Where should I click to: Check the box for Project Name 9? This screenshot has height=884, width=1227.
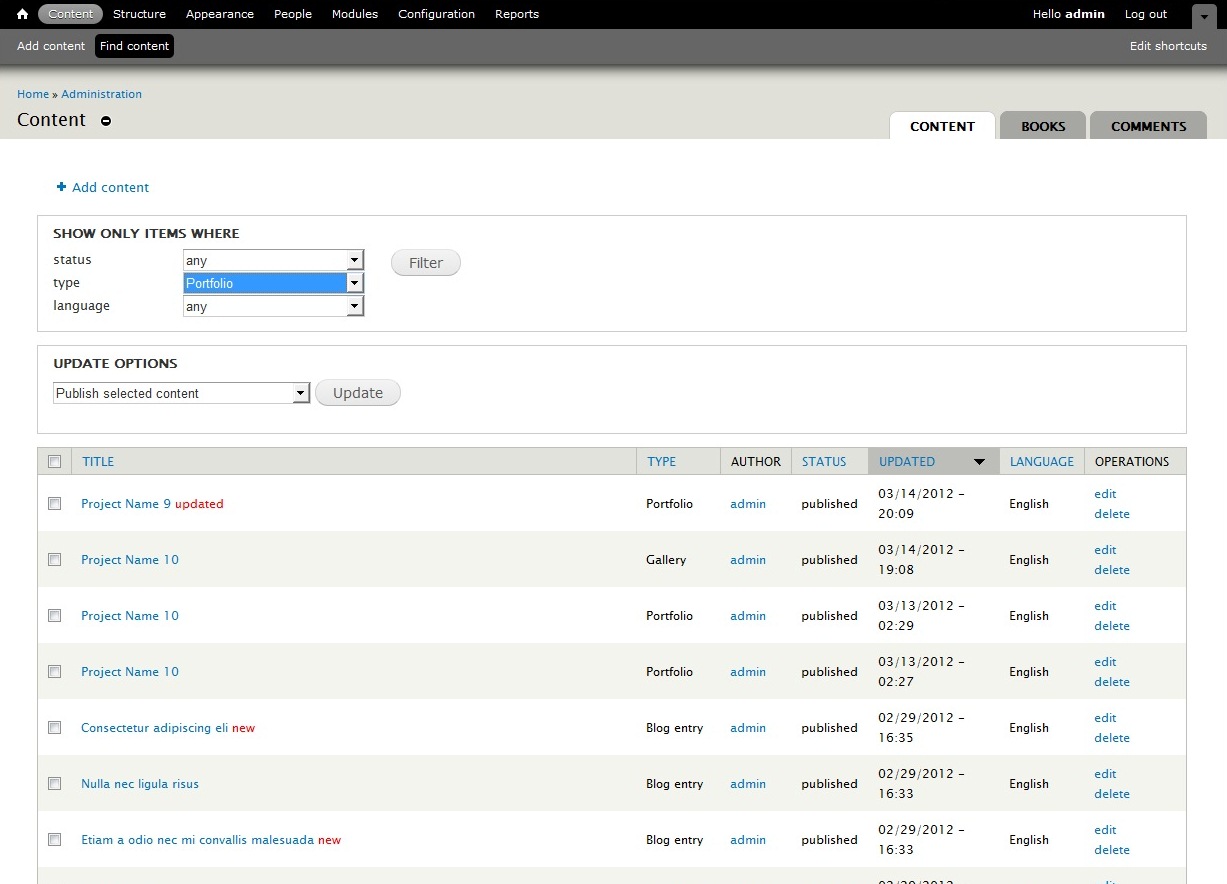click(x=55, y=504)
